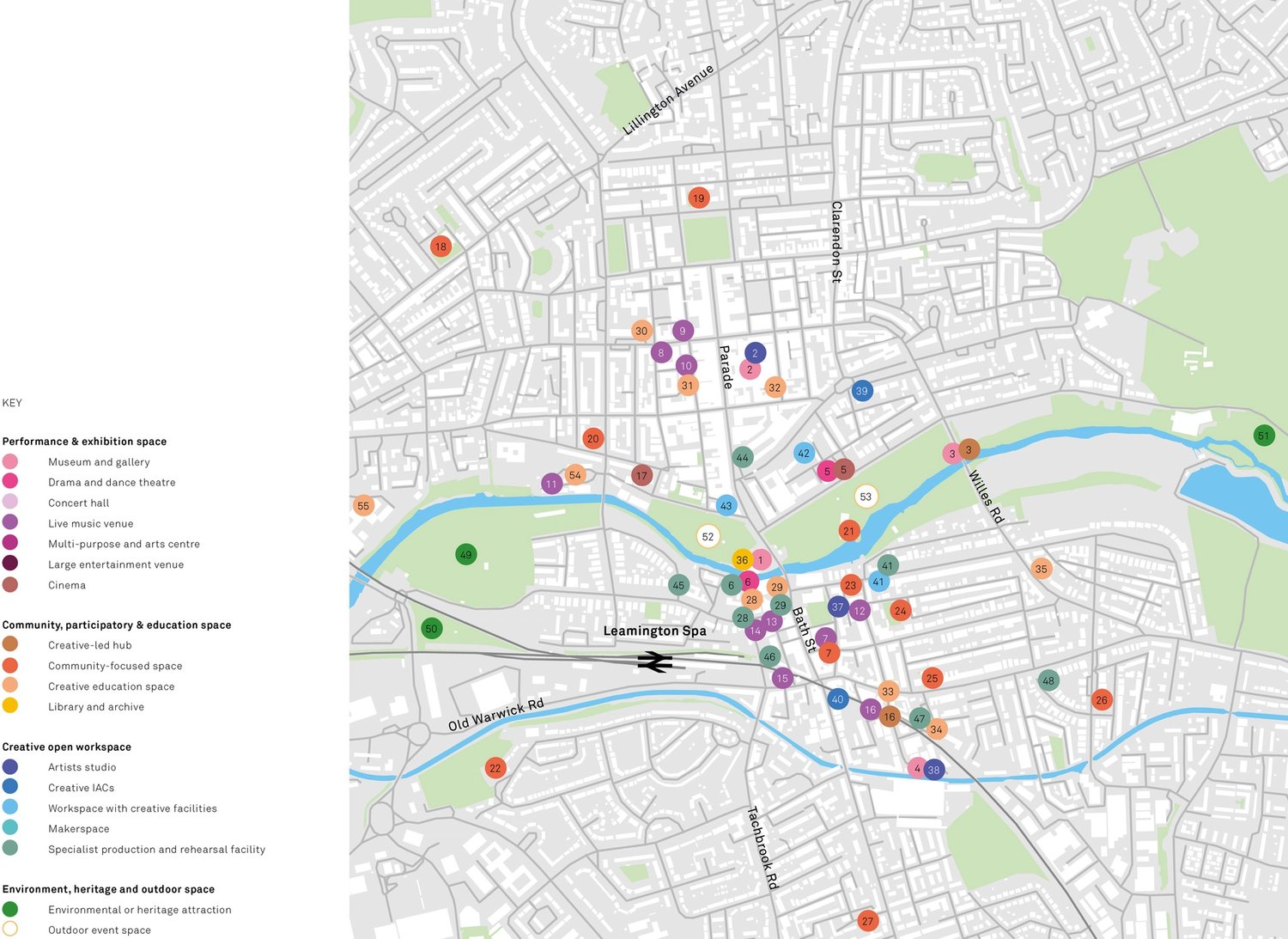Click the 'Drama and dance theatre' legend label
The height and width of the screenshot is (939, 1288).
112,483
